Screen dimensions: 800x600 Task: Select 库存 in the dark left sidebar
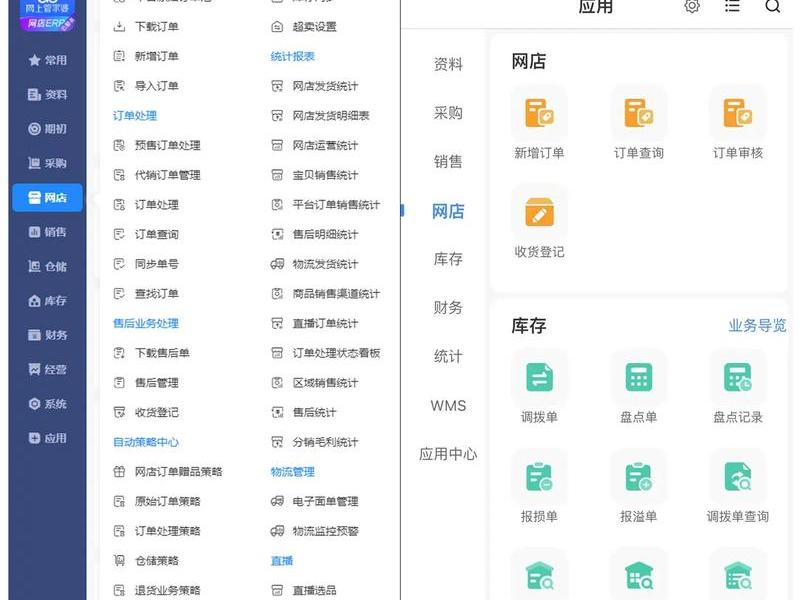(47, 301)
